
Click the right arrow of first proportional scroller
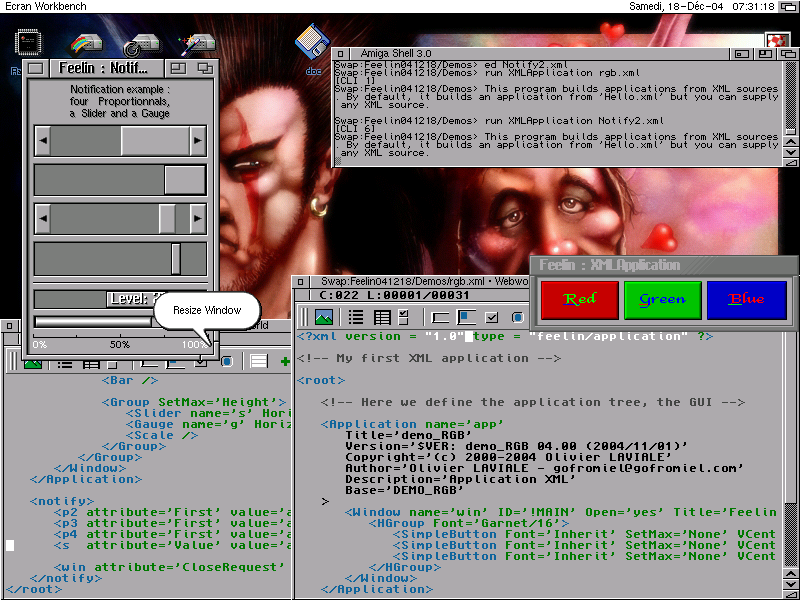[x=197, y=140]
